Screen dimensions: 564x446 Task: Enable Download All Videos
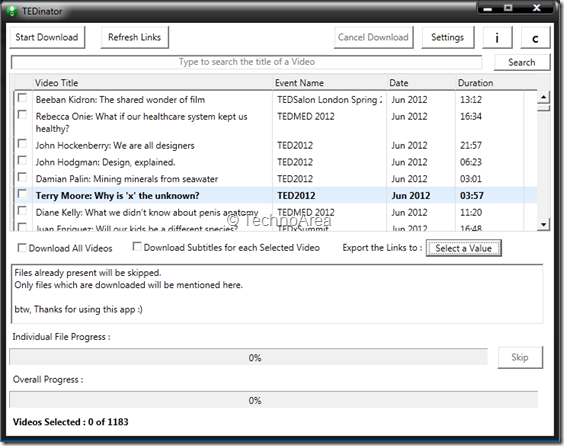[x=22, y=248]
